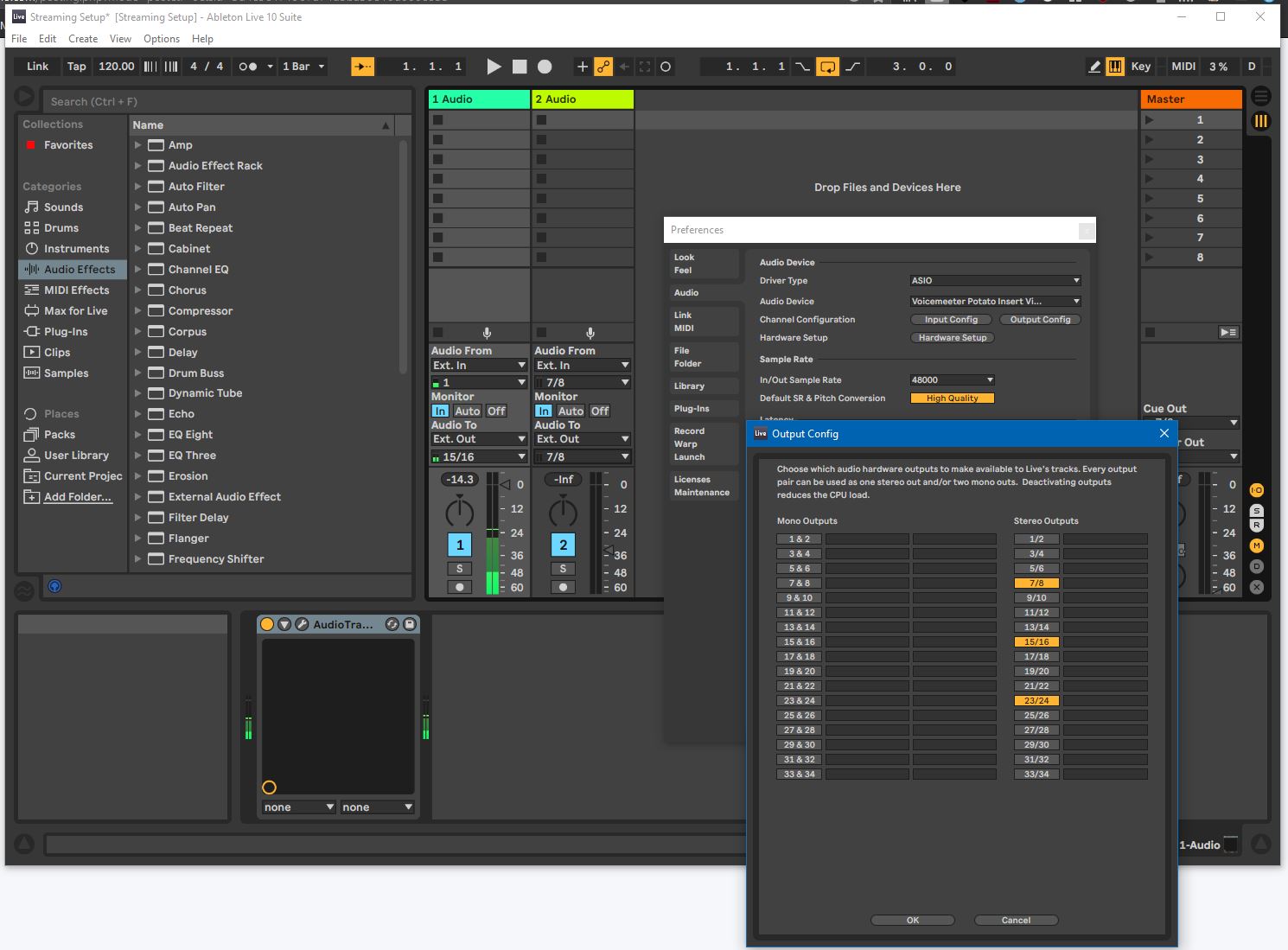Image resolution: width=1288 pixels, height=950 pixels.
Task: Toggle the Metronome icon
Action: (x=248, y=67)
